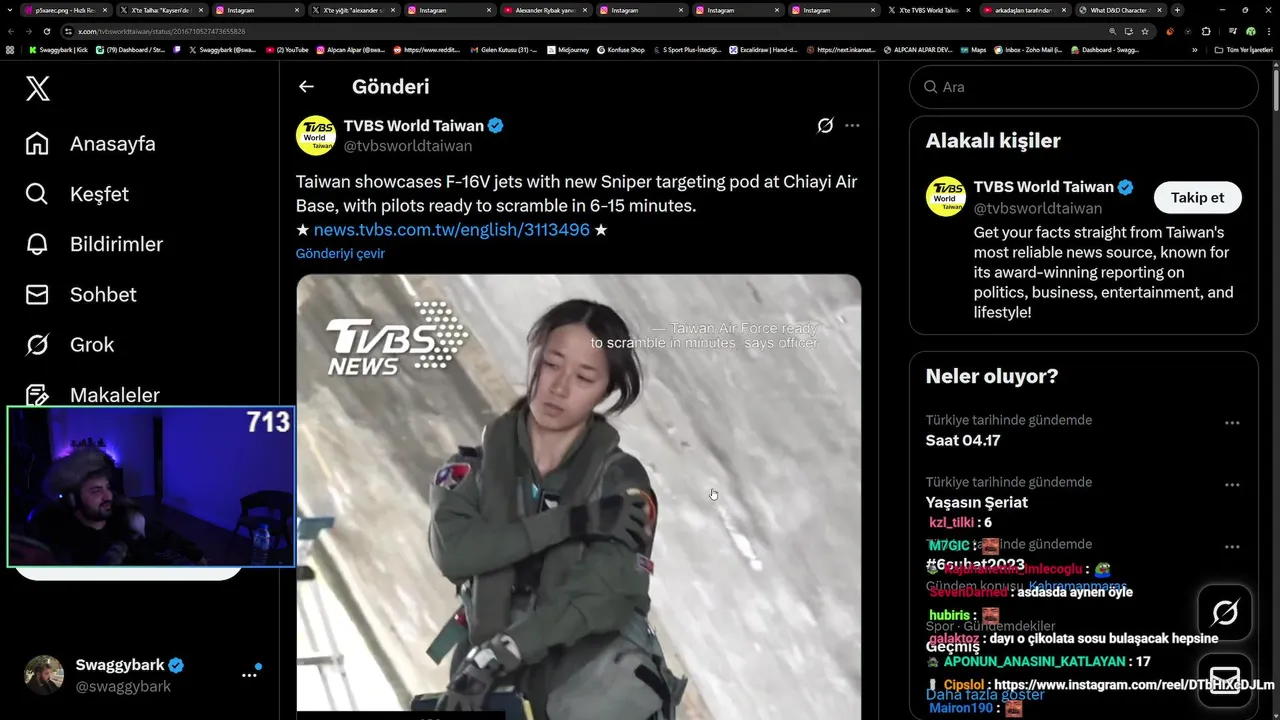The width and height of the screenshot is (1280, 720).
Task: Open Swaggybark account menu dots
Action: [249, 675]
